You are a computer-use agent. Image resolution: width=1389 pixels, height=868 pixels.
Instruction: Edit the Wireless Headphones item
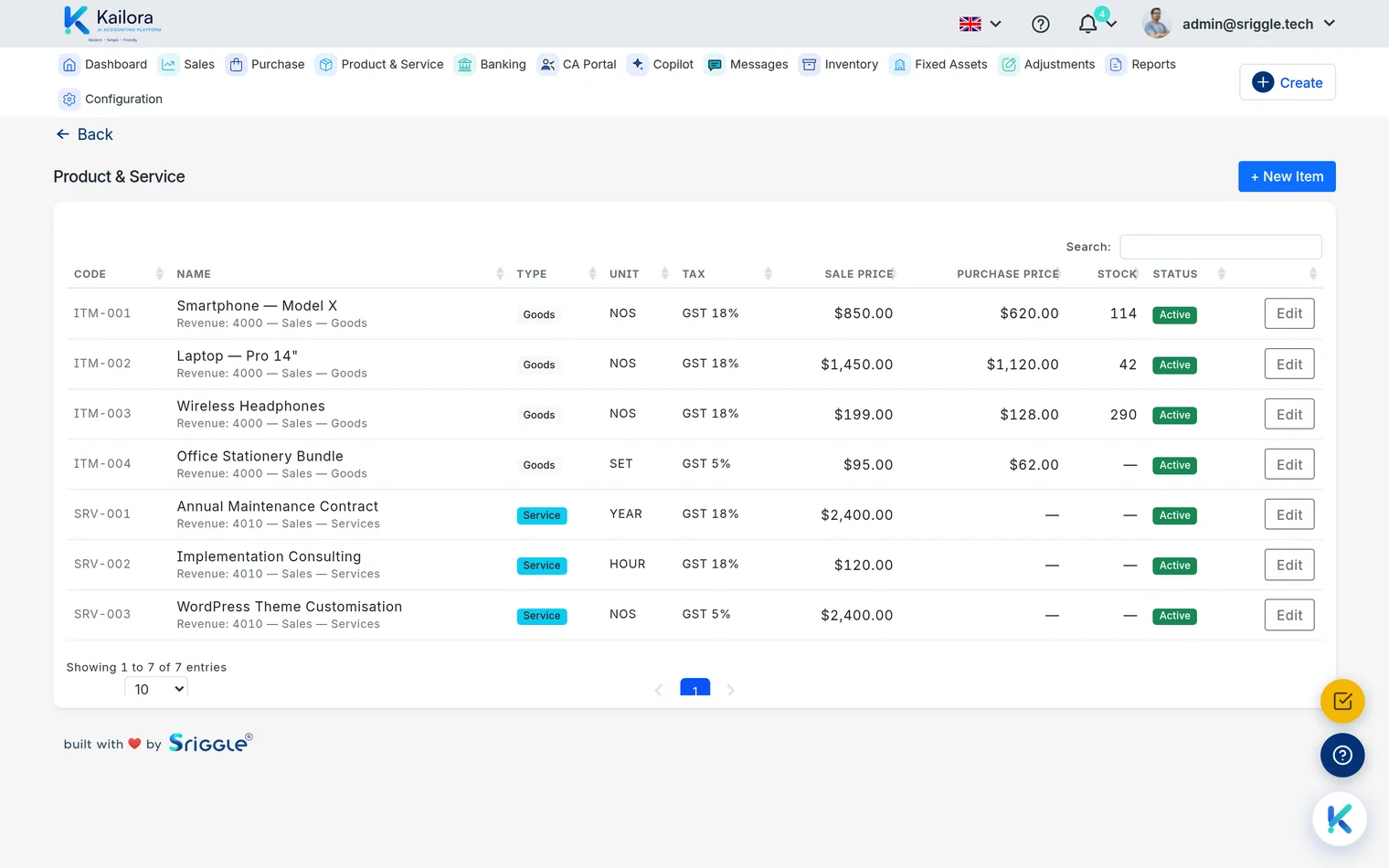pos(1289,414)
